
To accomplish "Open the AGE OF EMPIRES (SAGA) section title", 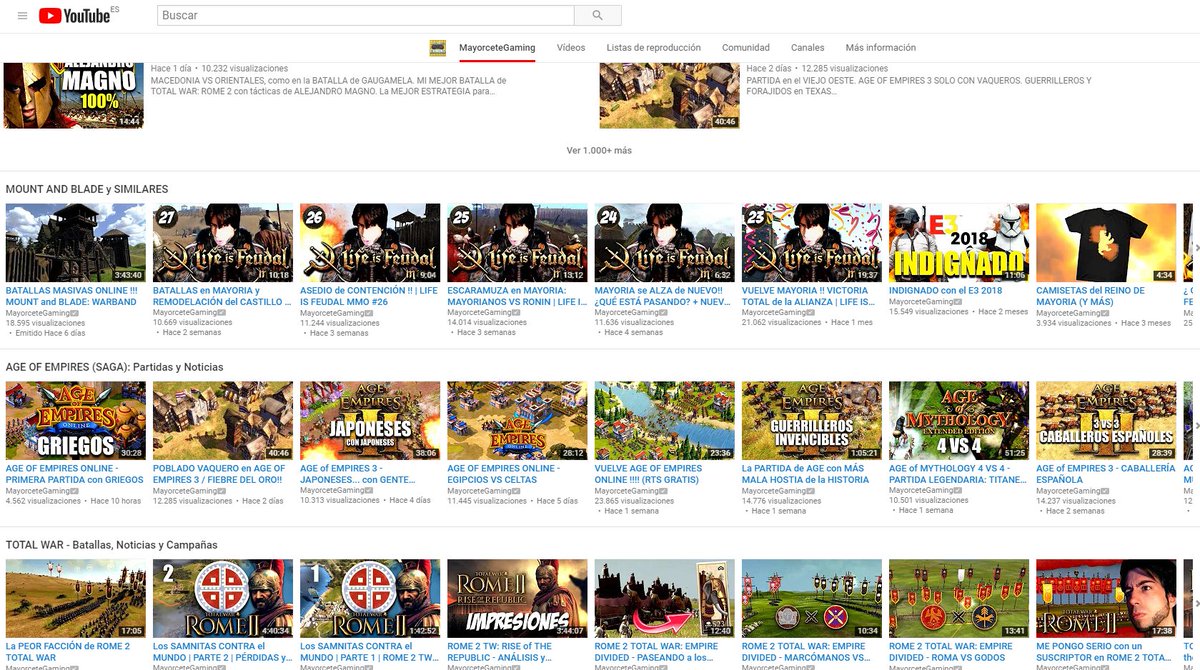I will [x=115, y=367].
